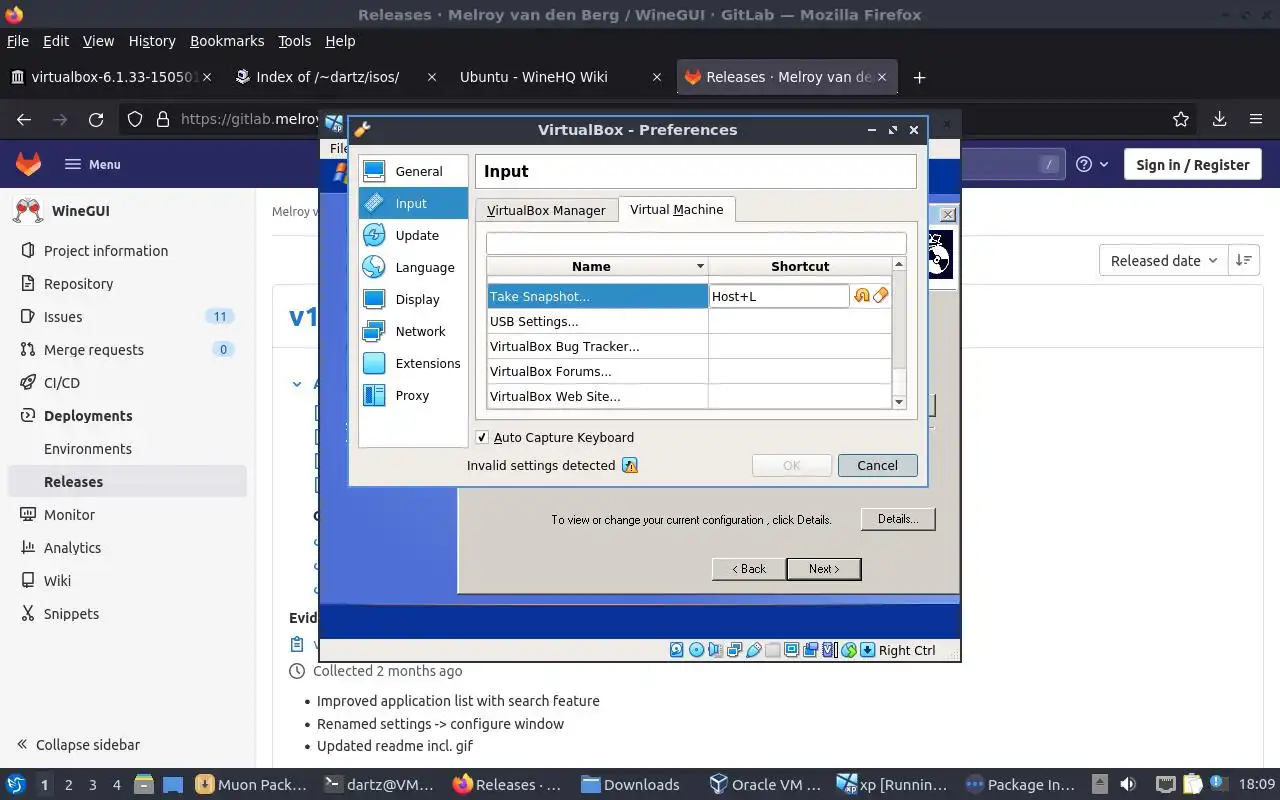Click Next in XP wizard
The image size is (1280, 800).
pos(823,569)
